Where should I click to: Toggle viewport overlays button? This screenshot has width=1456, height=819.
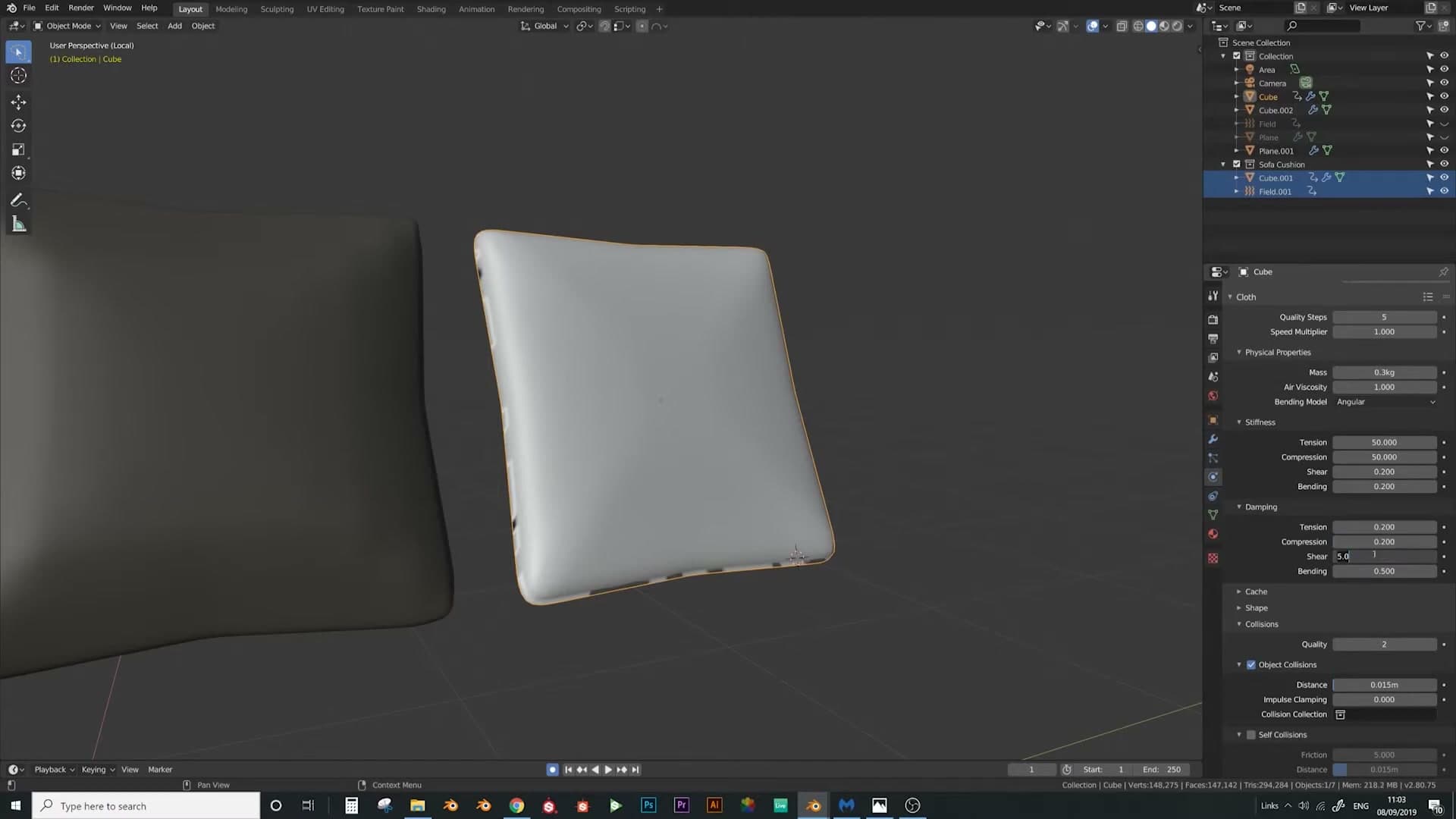pyautogui.click(x=1092, y=26)
